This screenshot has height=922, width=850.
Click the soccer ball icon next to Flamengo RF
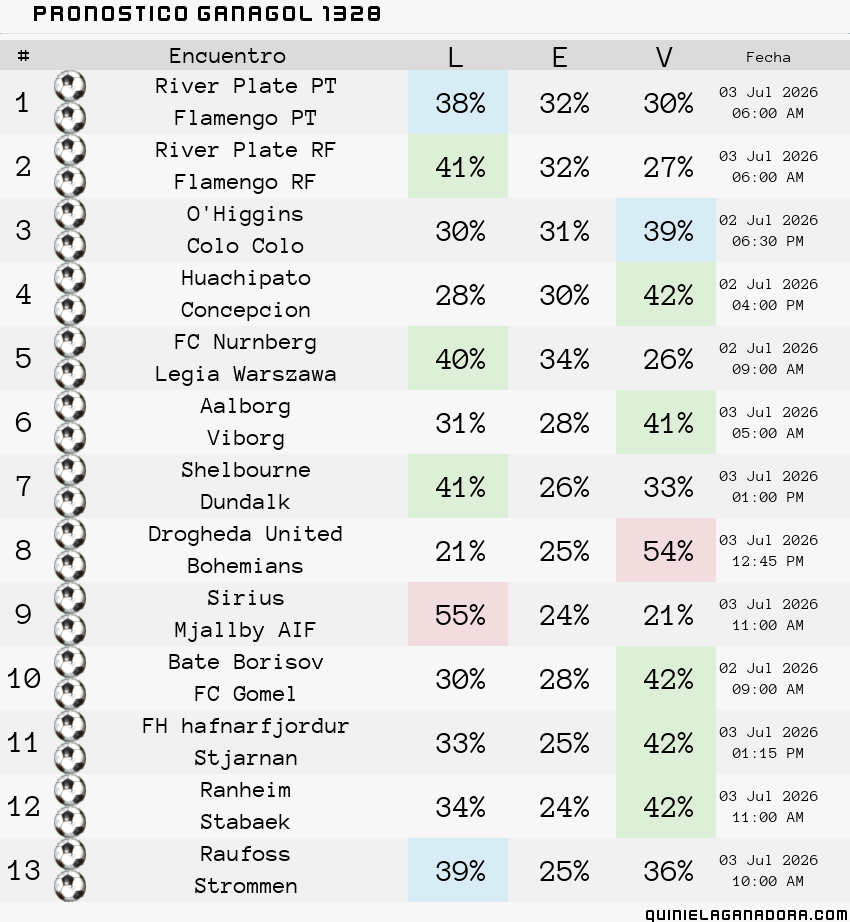tap(70, 182)
